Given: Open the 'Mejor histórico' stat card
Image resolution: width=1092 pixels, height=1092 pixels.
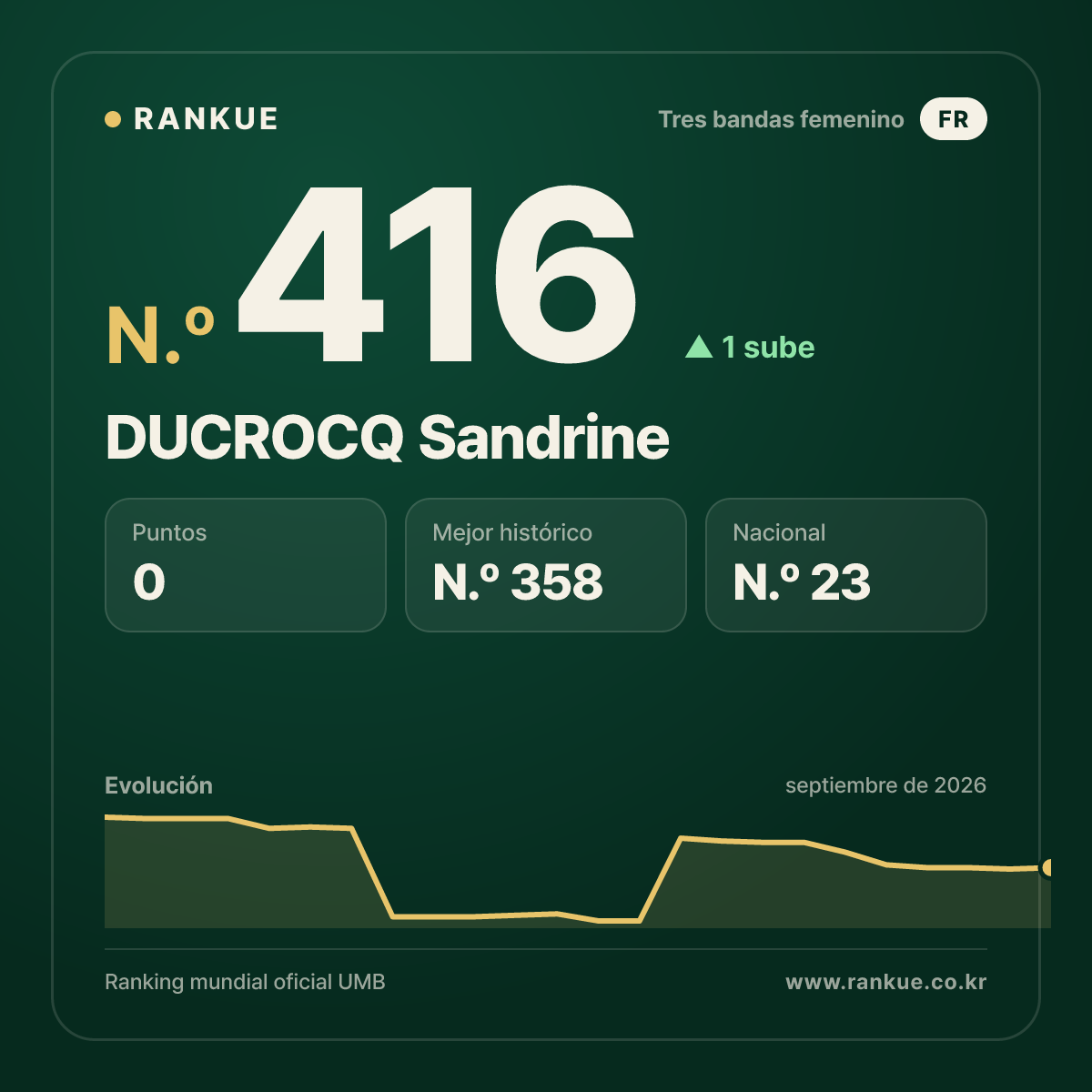Looking at the screenshot, I should 546,564.
